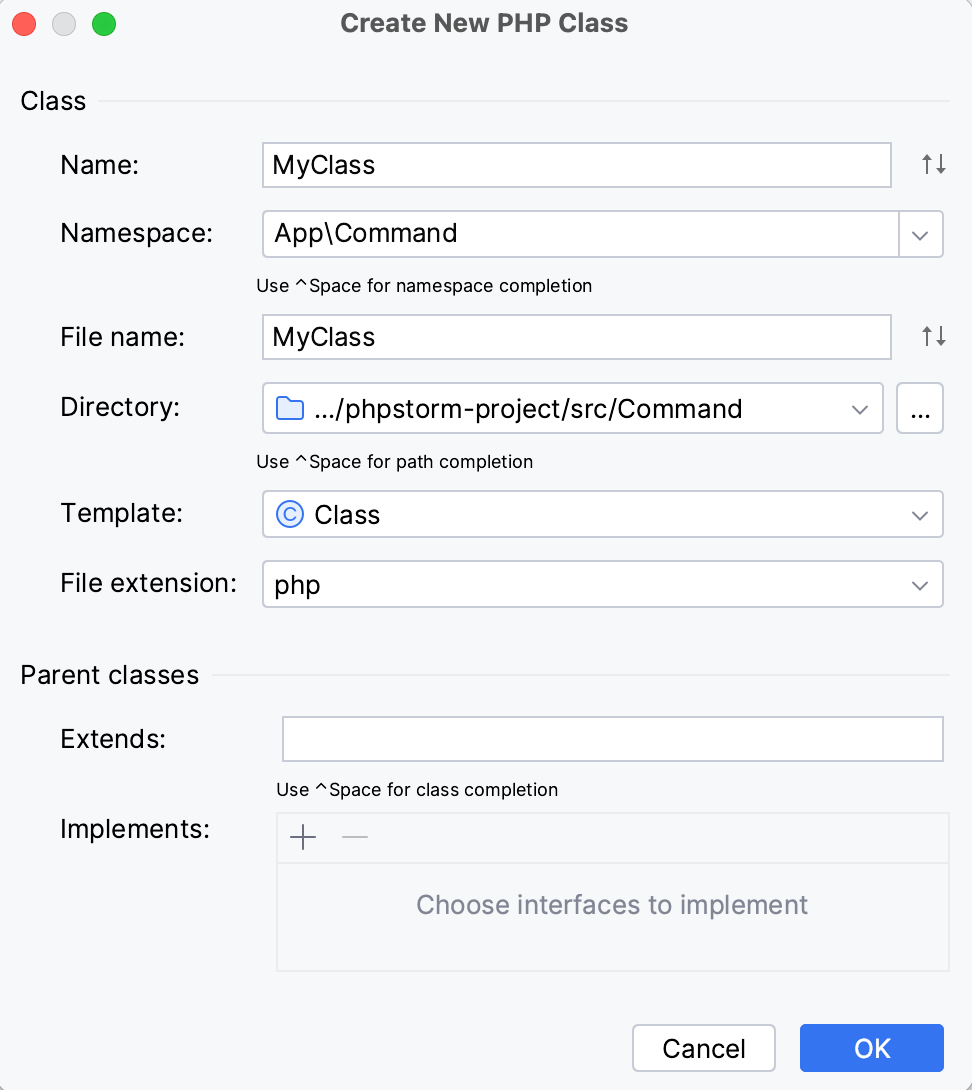The height and width of the screenshot is (1090, 972).
Task: Confirm class creation with OK
Action: 871,1048
